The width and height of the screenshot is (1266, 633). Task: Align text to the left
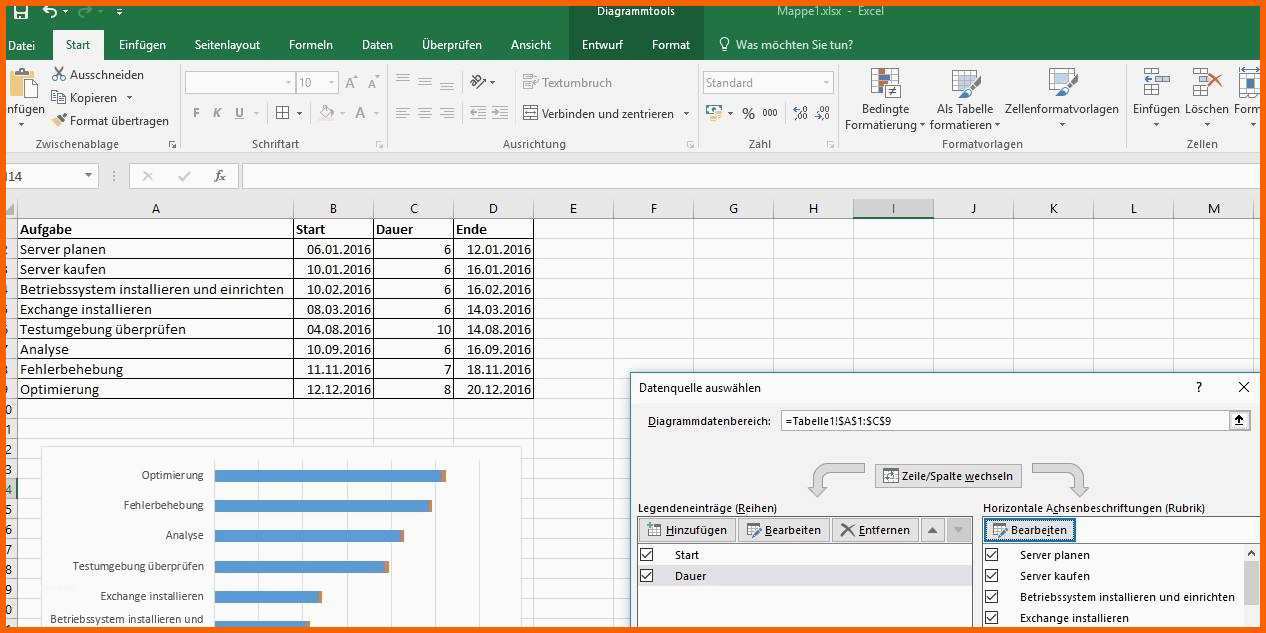(x=403, y=114)
